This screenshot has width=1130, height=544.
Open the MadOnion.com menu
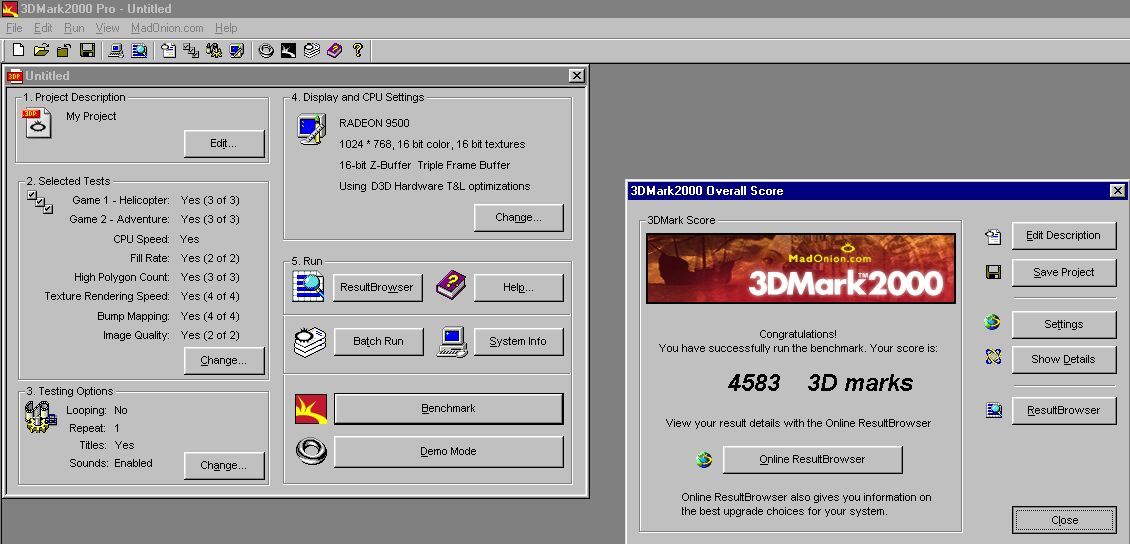[167, 28]
